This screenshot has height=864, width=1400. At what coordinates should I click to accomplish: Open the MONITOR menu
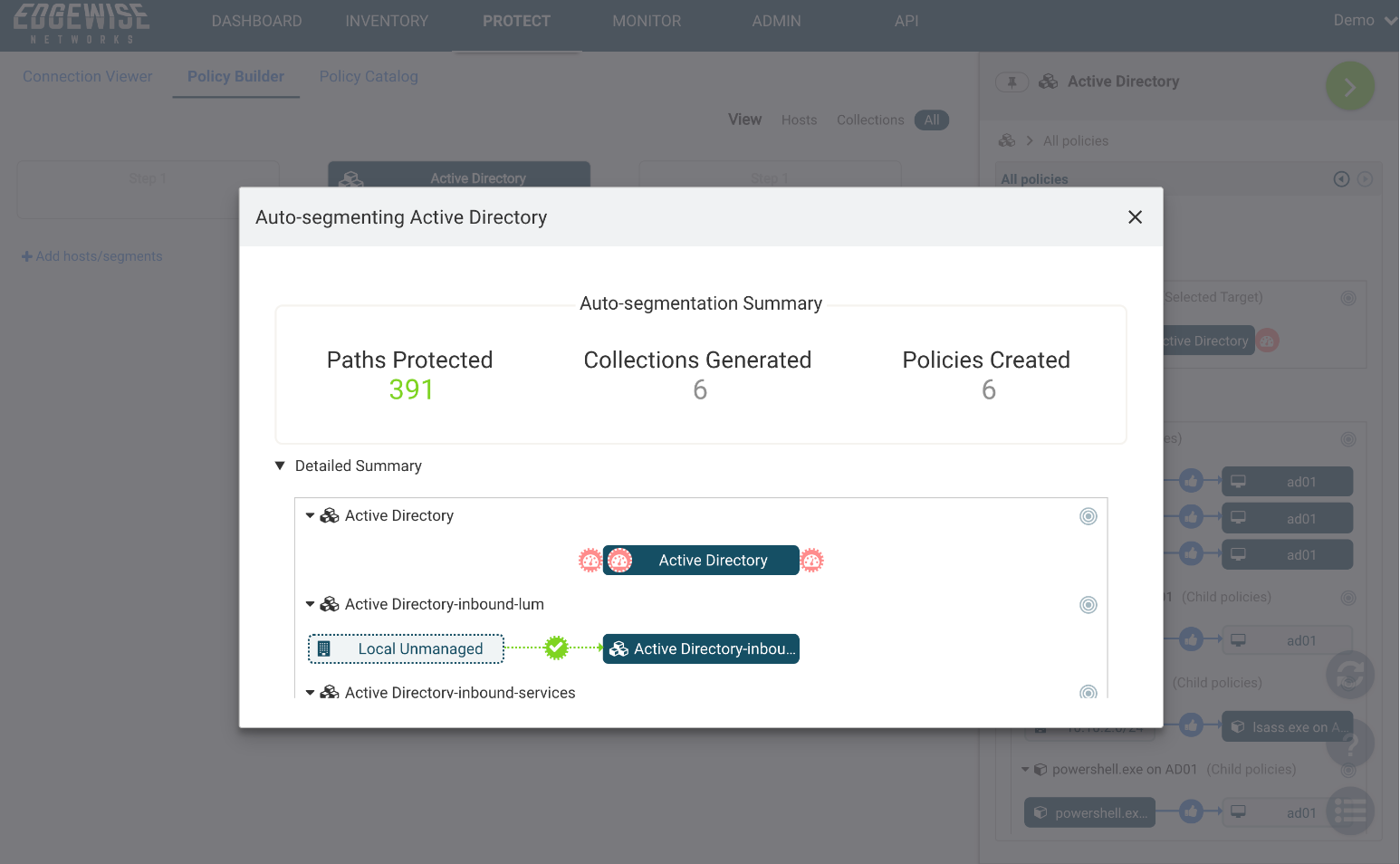(647, 21)
